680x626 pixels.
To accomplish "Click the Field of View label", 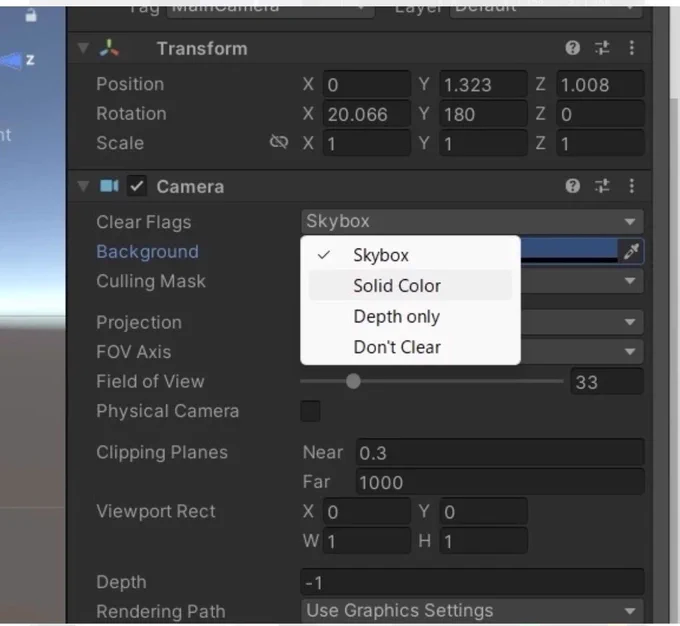I will pyautogui.click(x=150, y=382).
